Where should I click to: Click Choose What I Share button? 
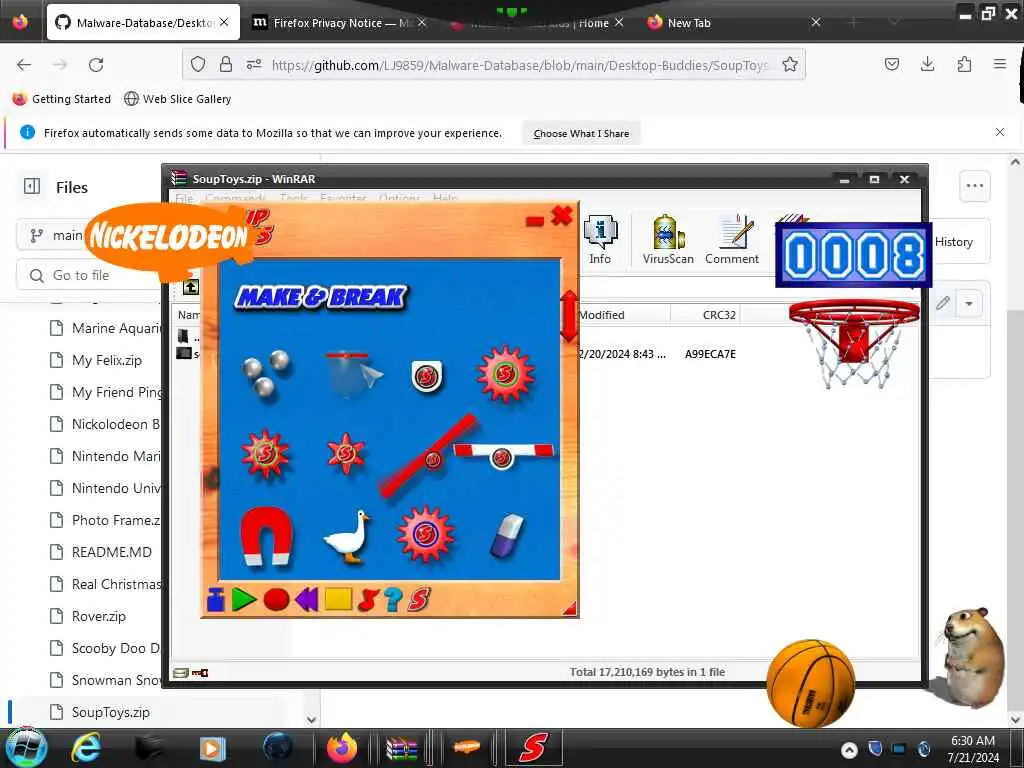click(x=581, y=133)
